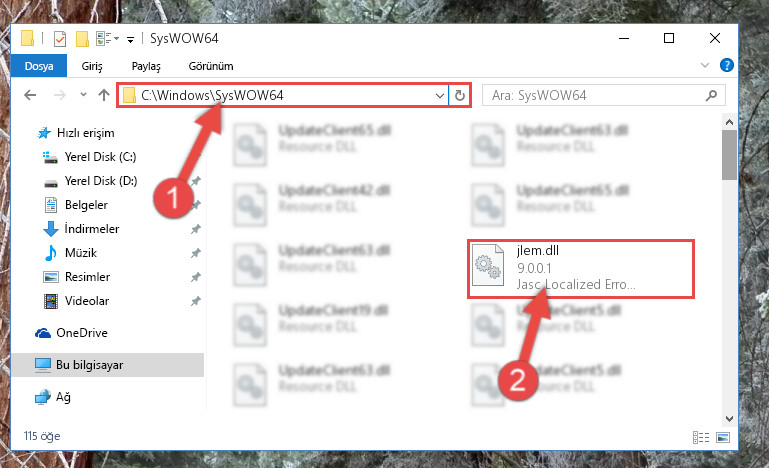This screenshot has width=769, height=468.
Task: Expand the address bar history dropdown
Action: 439,95
